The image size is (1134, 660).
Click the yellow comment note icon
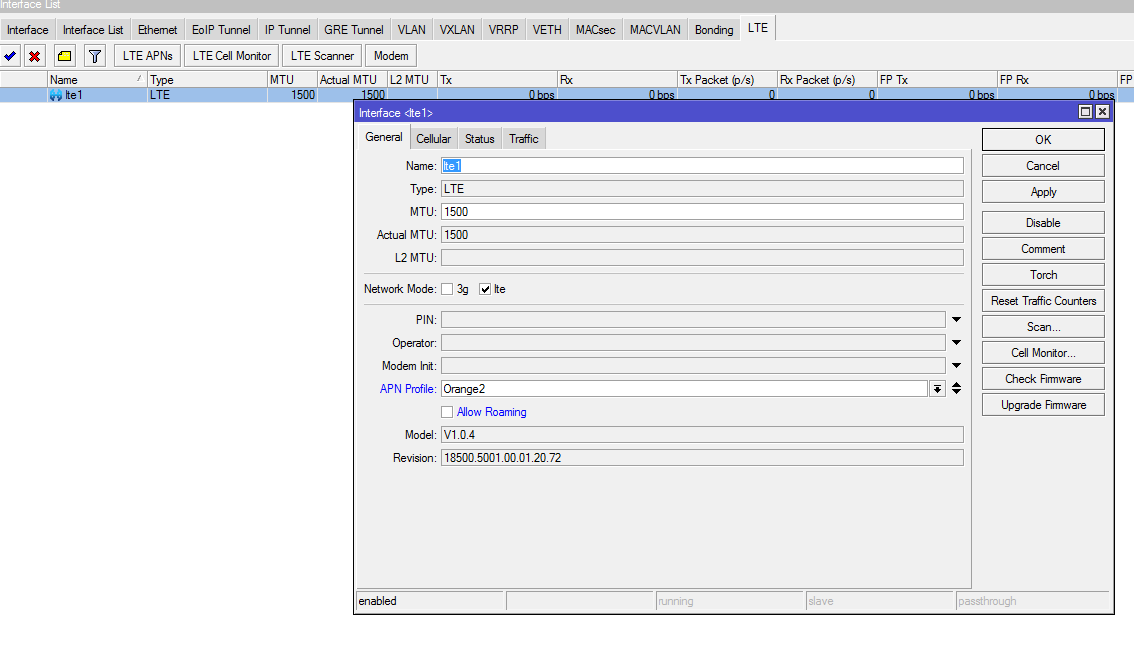(64, 56)
